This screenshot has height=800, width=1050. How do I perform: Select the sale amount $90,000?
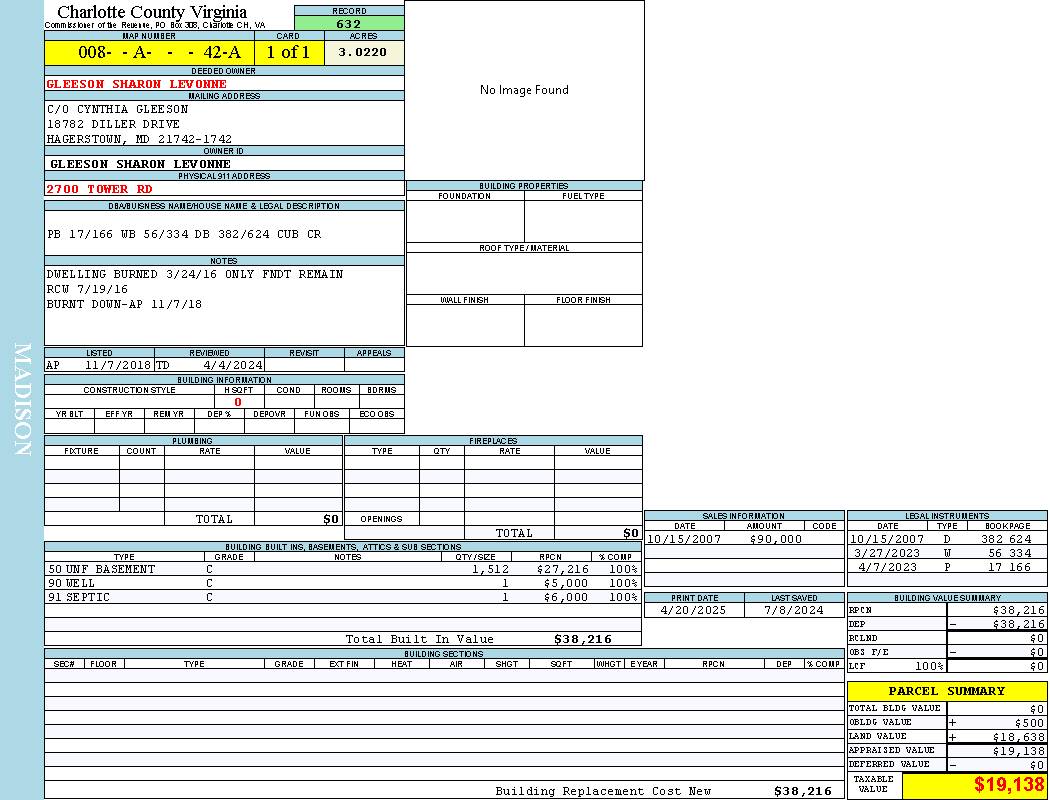point(775,539)
